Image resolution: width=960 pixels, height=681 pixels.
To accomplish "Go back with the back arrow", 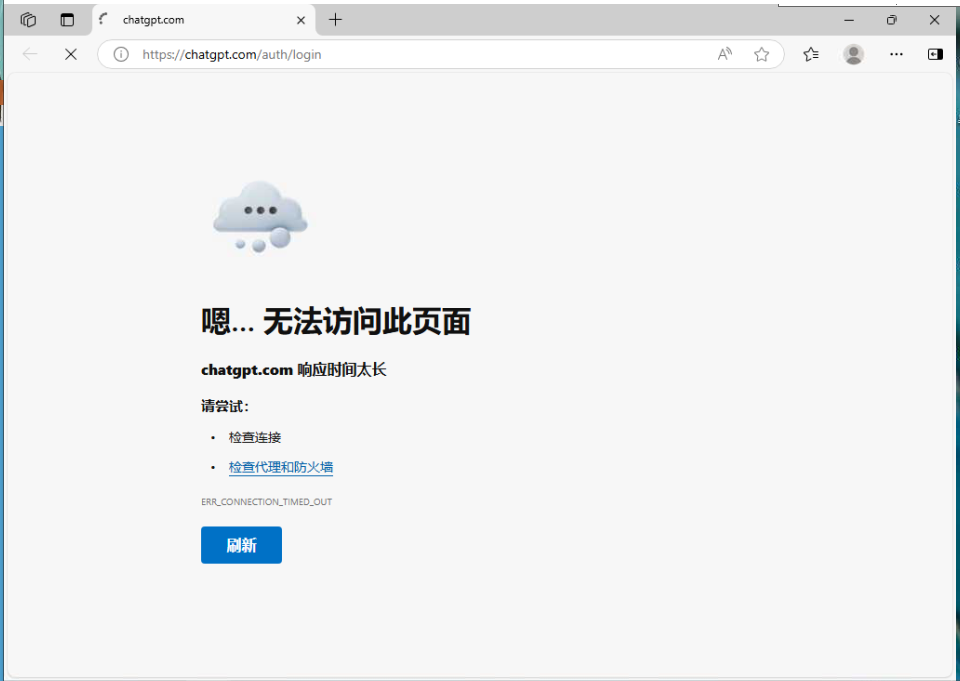I will click(x=30, y=55).
